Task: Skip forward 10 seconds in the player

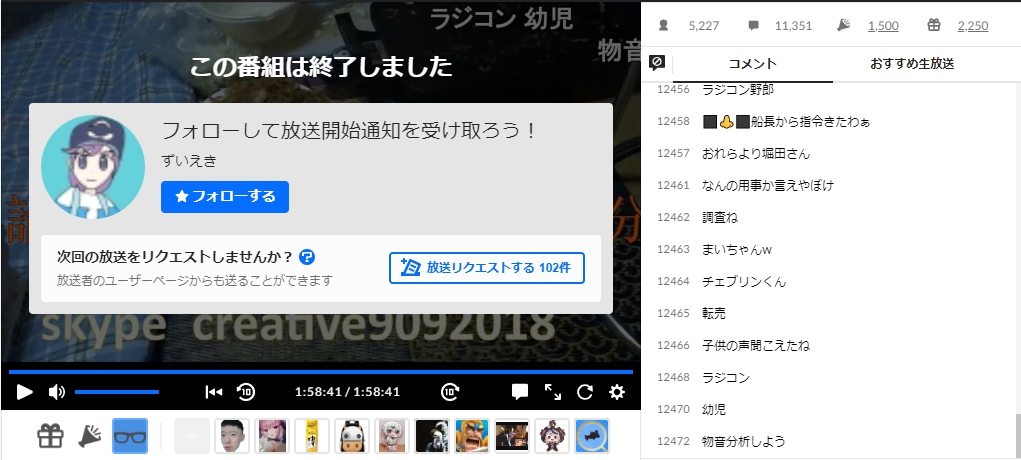Action: 450,392
